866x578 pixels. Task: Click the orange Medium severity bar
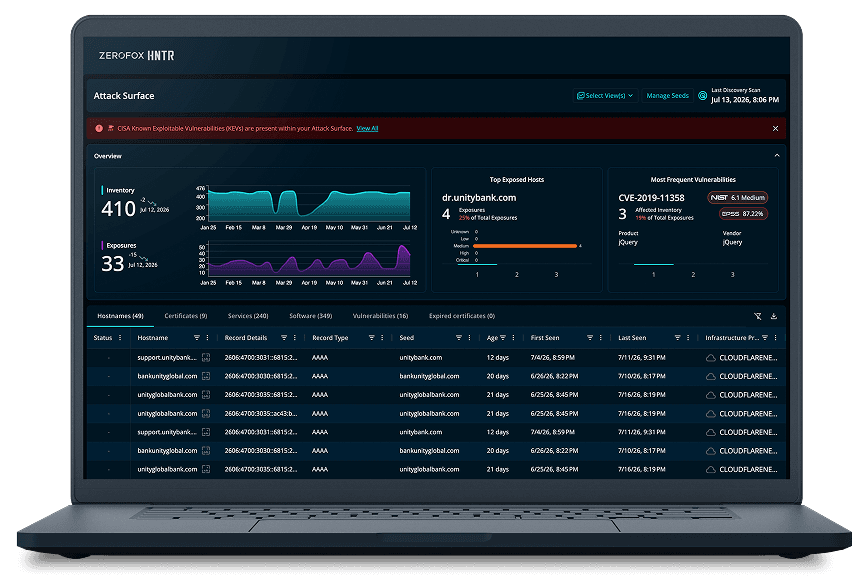pyautogui.click(x=525, y=246)
